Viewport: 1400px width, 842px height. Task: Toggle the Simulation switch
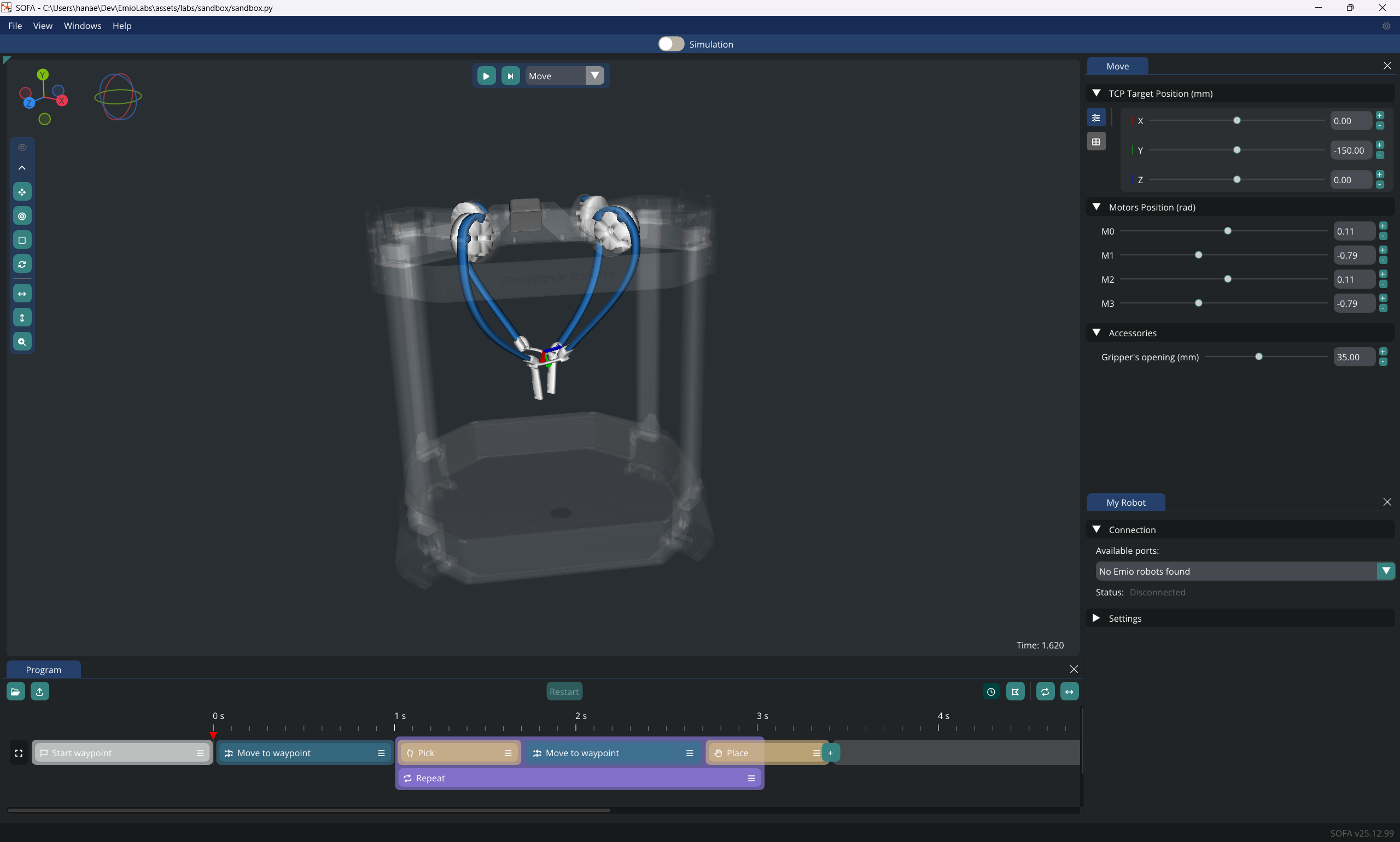point(671,44)
